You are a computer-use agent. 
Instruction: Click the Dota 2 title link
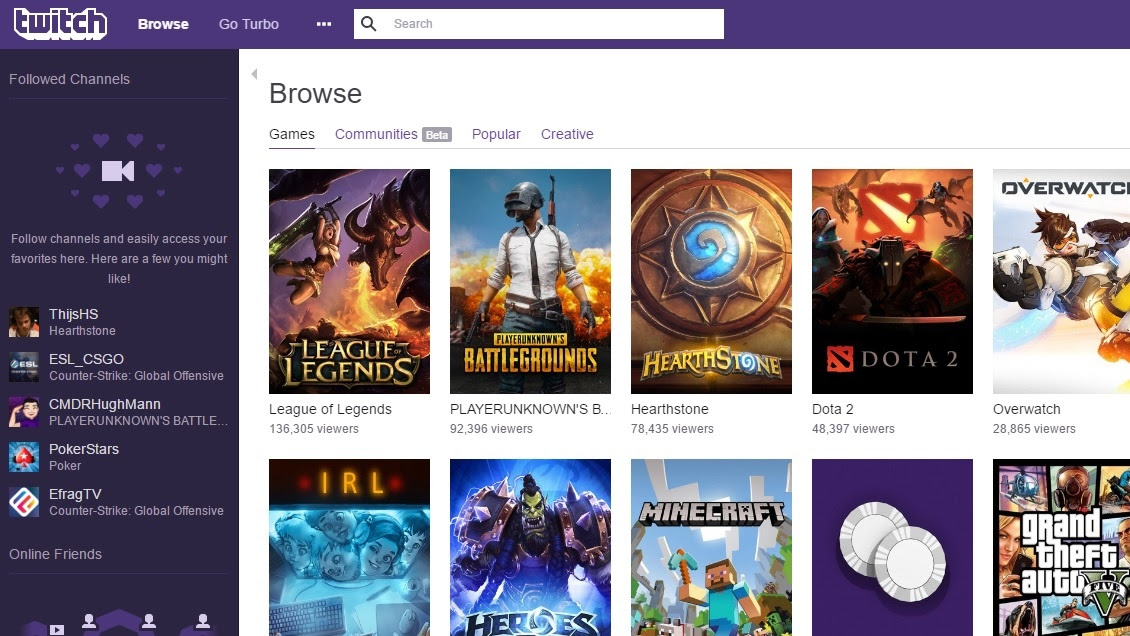832,409
